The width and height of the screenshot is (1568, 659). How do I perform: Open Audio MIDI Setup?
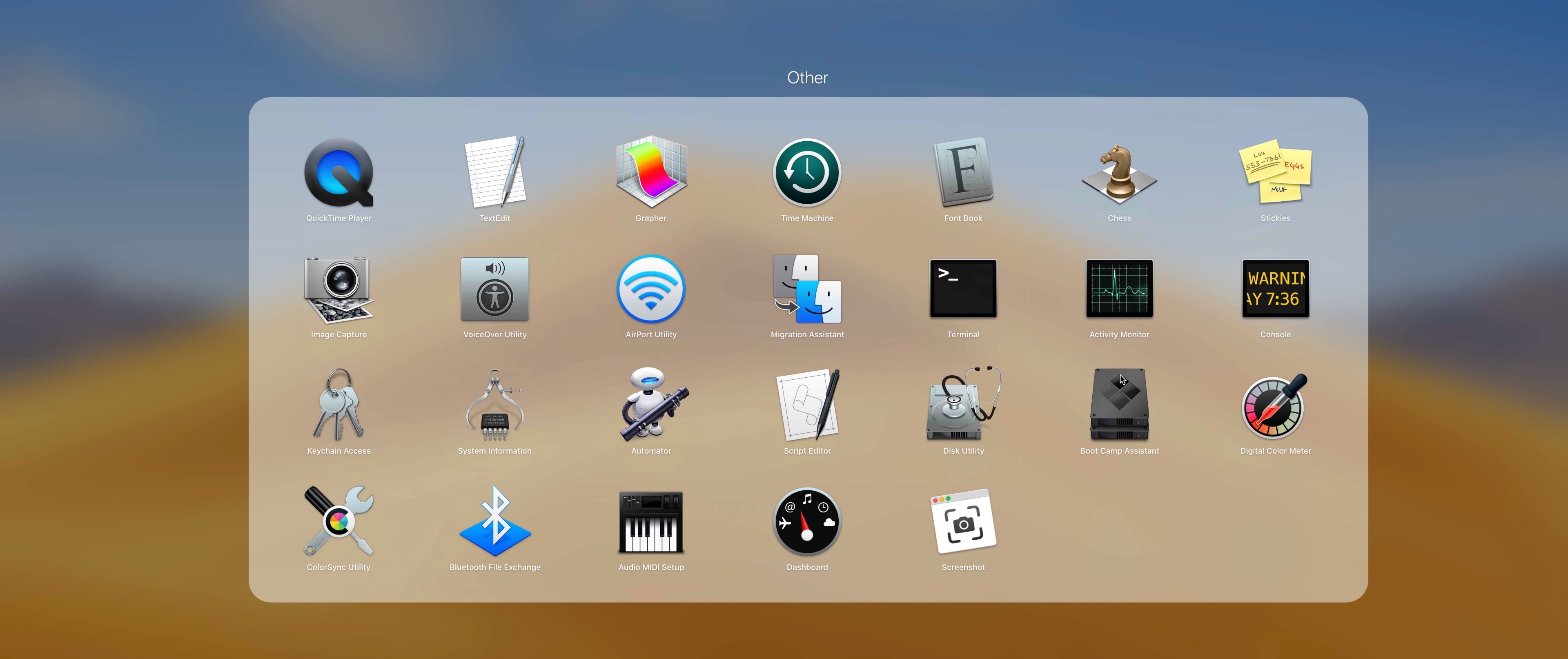pos(650,521)
